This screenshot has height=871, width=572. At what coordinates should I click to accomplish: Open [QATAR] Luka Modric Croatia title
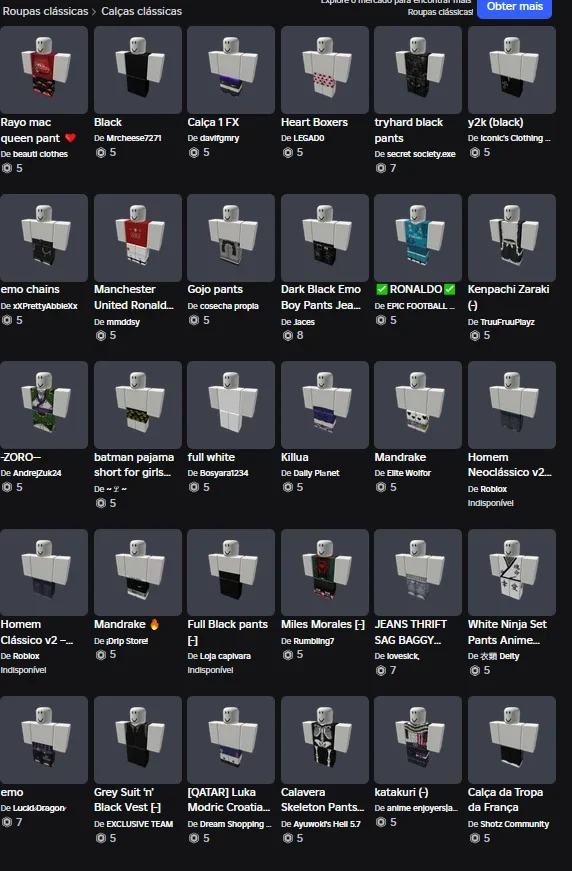(x=228, y=800)
